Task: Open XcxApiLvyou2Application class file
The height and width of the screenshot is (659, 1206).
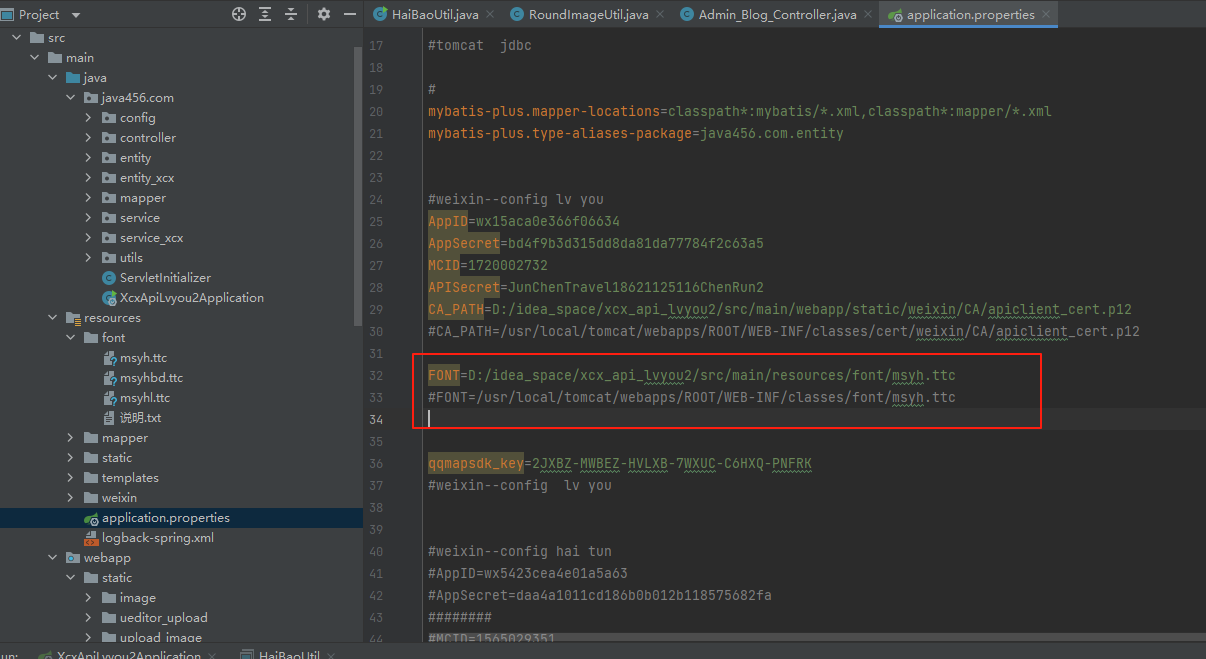Action: click(191, 298)
